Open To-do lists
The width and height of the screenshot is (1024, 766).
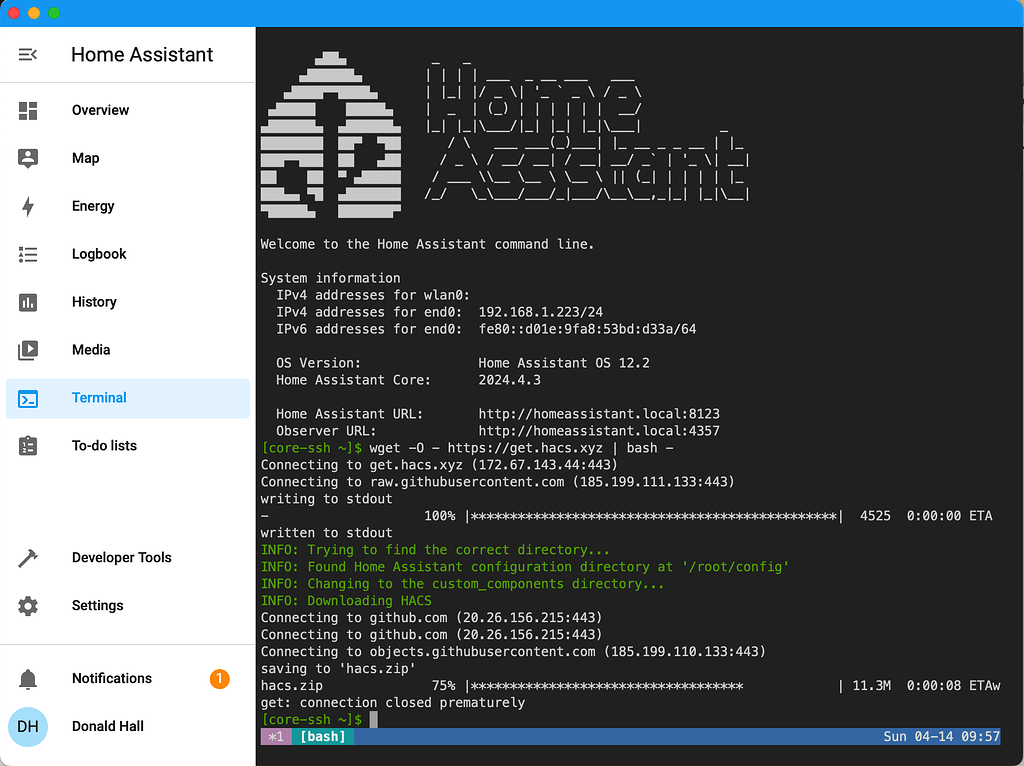127,446
